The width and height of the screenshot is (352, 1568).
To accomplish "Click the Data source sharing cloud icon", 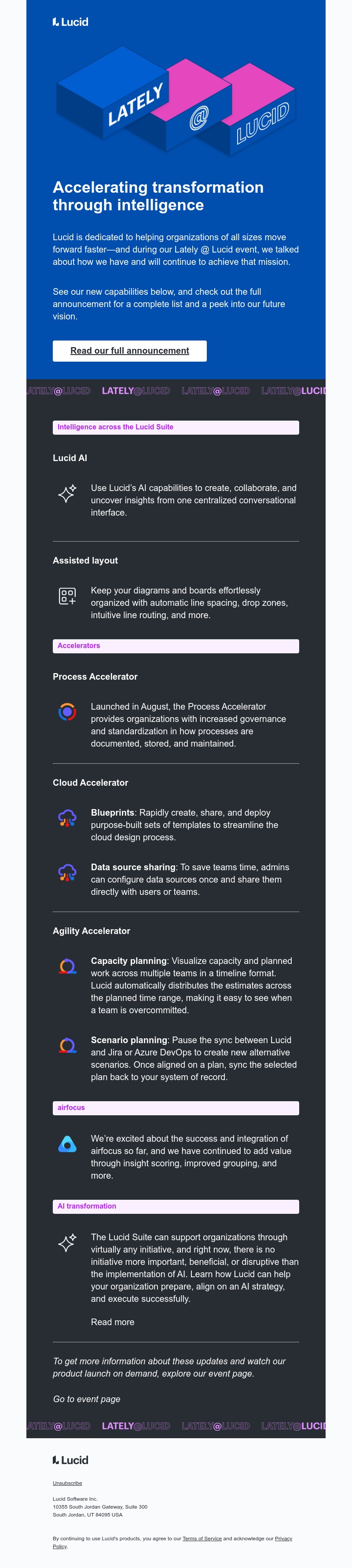I will tap(67, 872).
